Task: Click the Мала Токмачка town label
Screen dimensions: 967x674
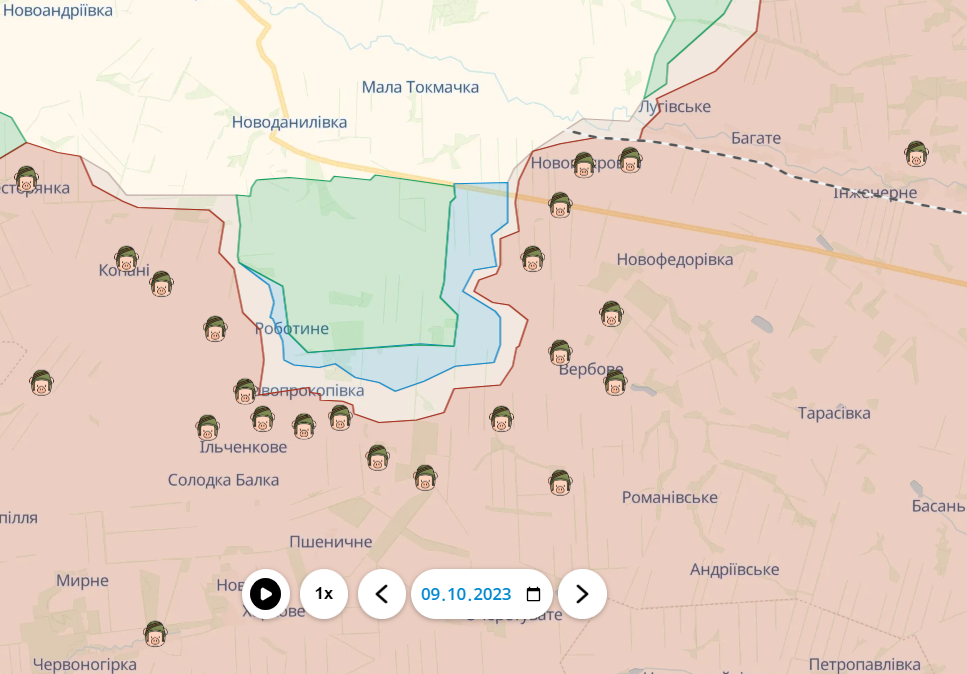Action: point(420,87)
